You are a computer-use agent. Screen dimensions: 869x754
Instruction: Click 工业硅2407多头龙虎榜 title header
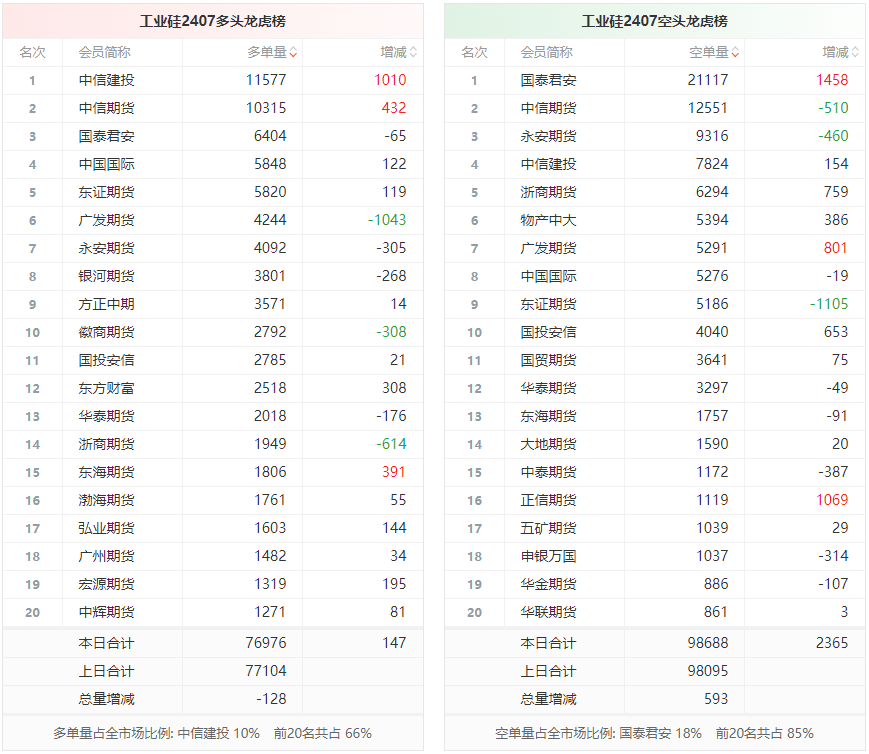213,21
